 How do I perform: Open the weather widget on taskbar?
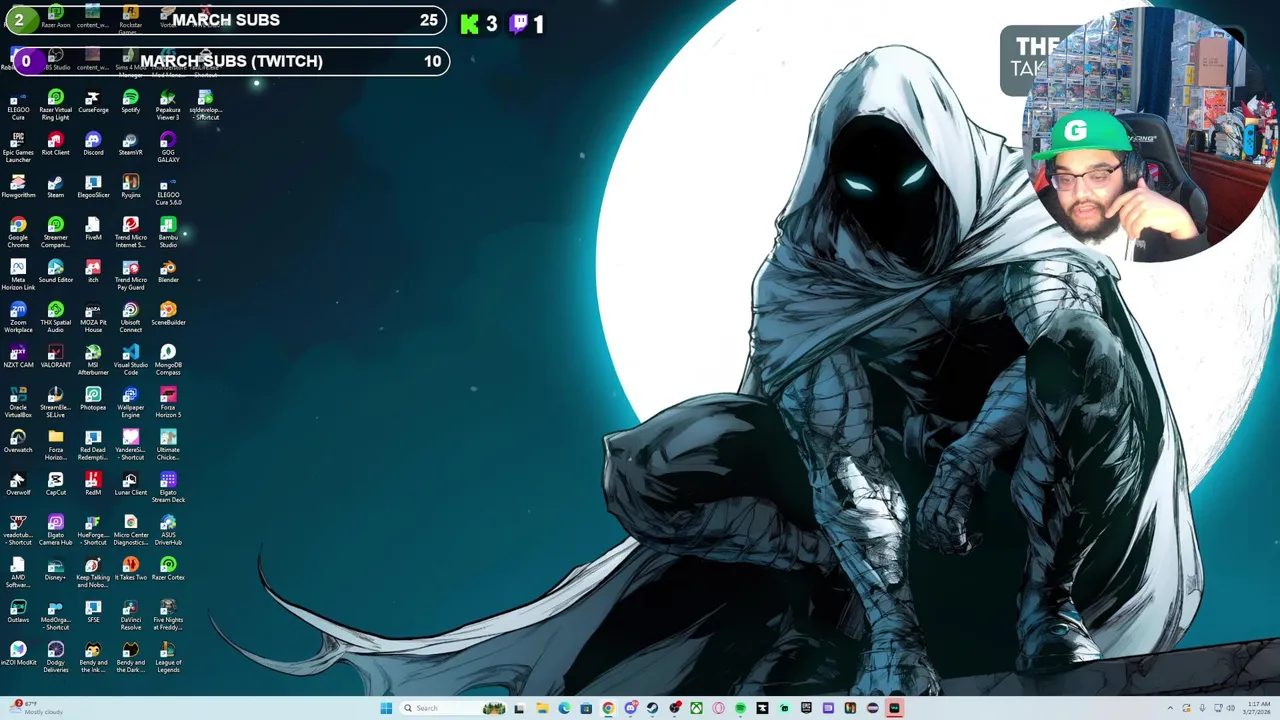pyautogui.click(x=36, y=708)
